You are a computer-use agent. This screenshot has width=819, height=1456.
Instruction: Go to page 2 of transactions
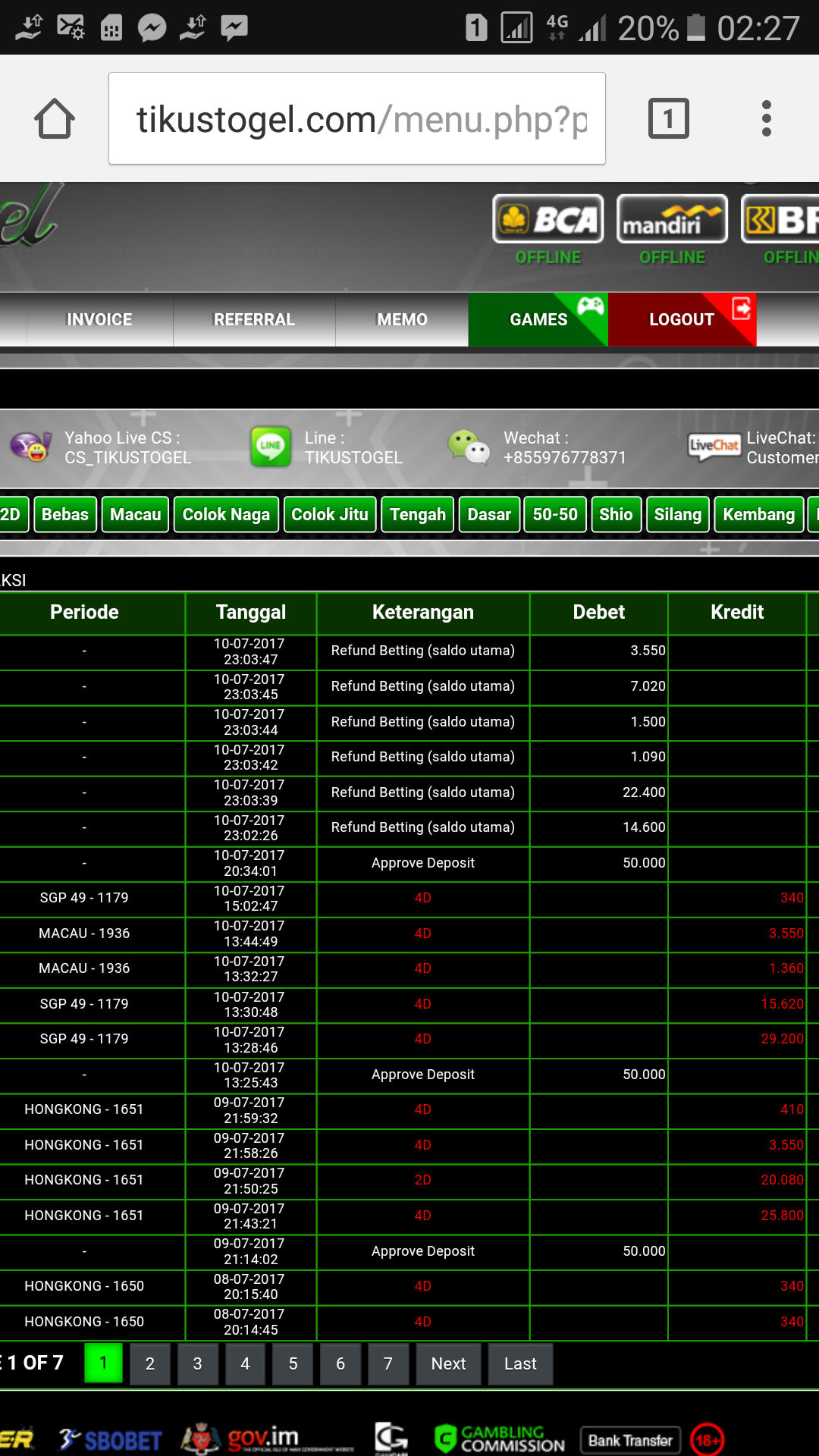click(150, 1364)
